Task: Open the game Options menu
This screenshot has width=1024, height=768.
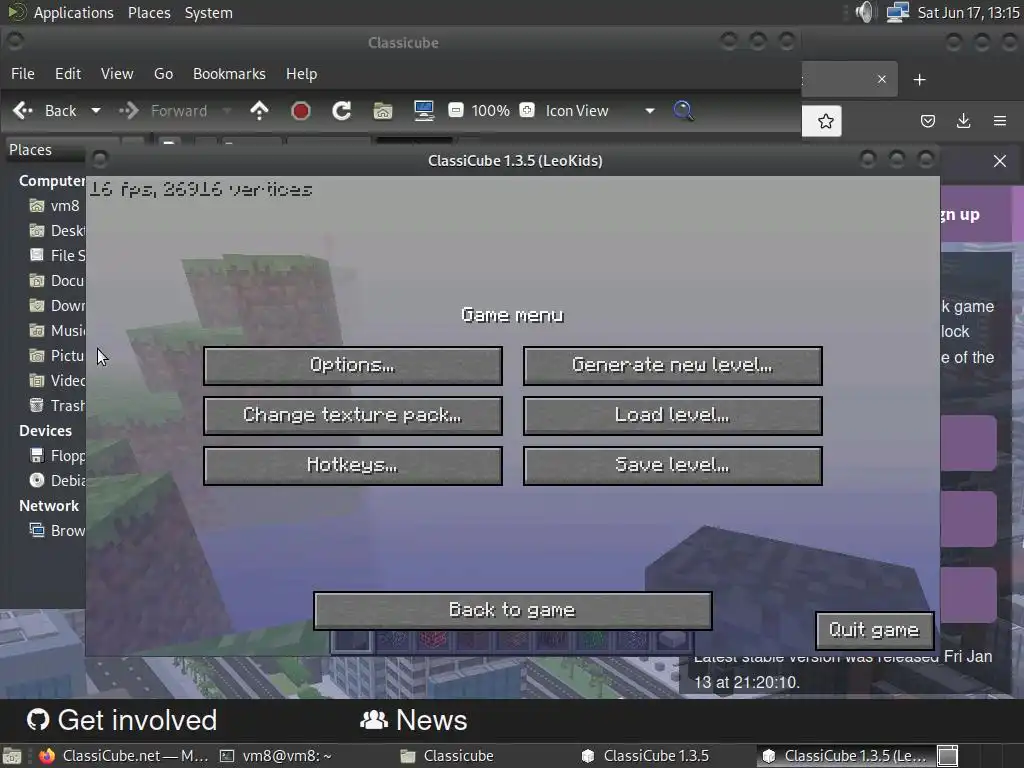Action: click(x=353, y=365)
